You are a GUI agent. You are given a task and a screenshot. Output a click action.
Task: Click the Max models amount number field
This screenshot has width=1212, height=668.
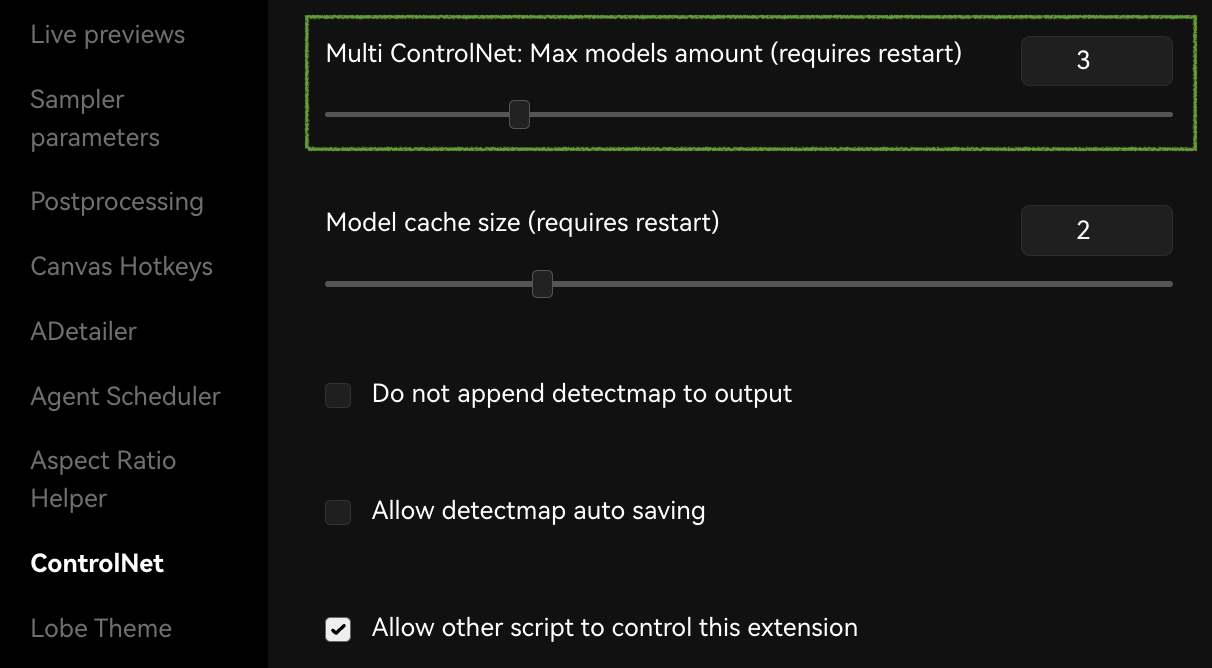(x=1096, y=61)
